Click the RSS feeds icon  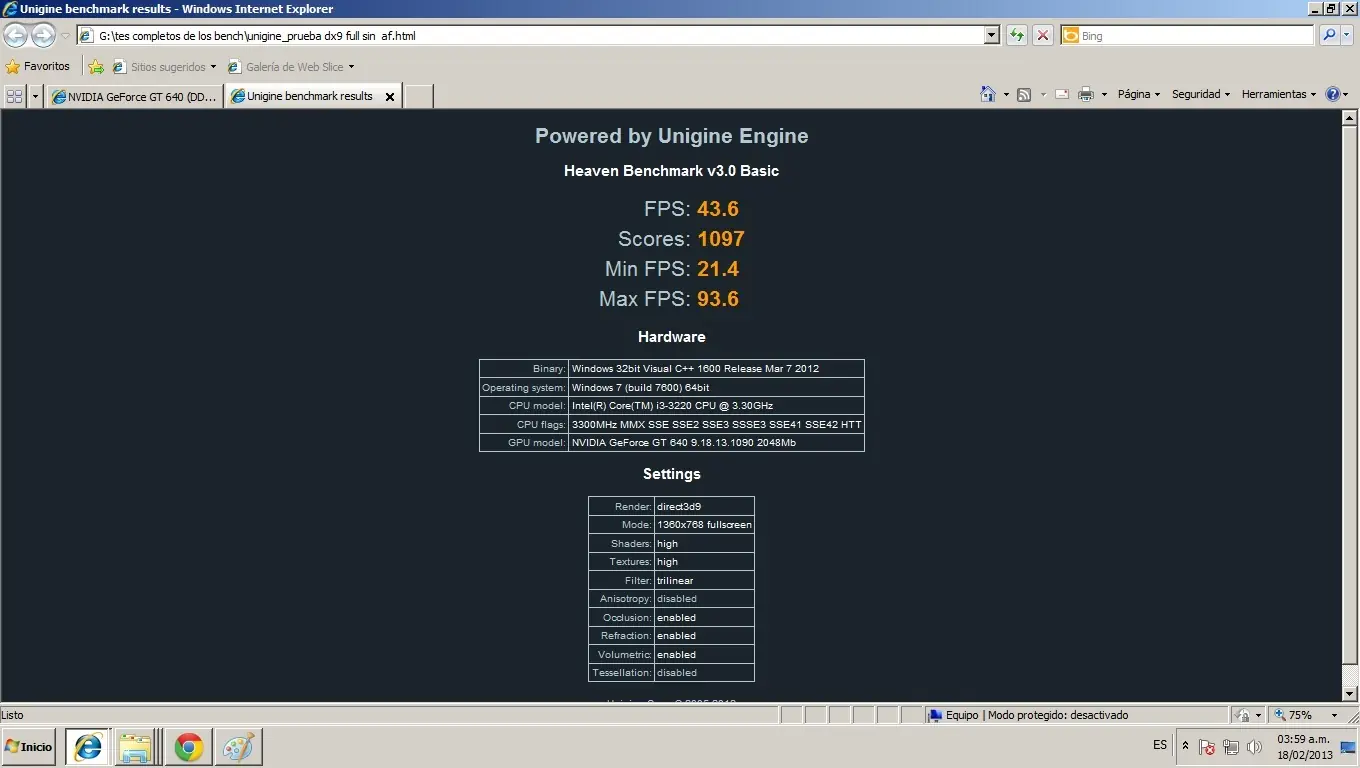click(1024, 95)
